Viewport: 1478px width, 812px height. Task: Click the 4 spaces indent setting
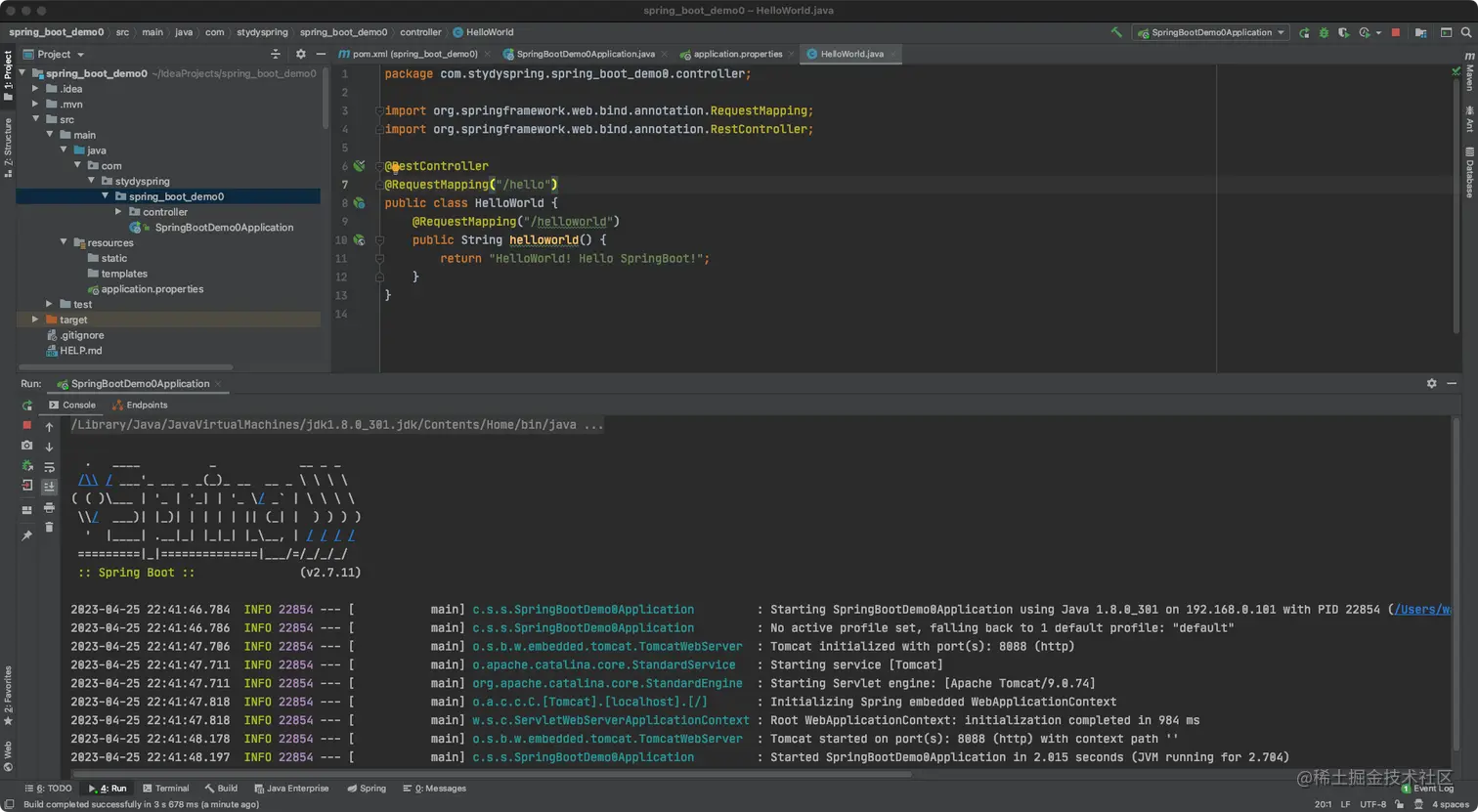(x=1451, y=804)
